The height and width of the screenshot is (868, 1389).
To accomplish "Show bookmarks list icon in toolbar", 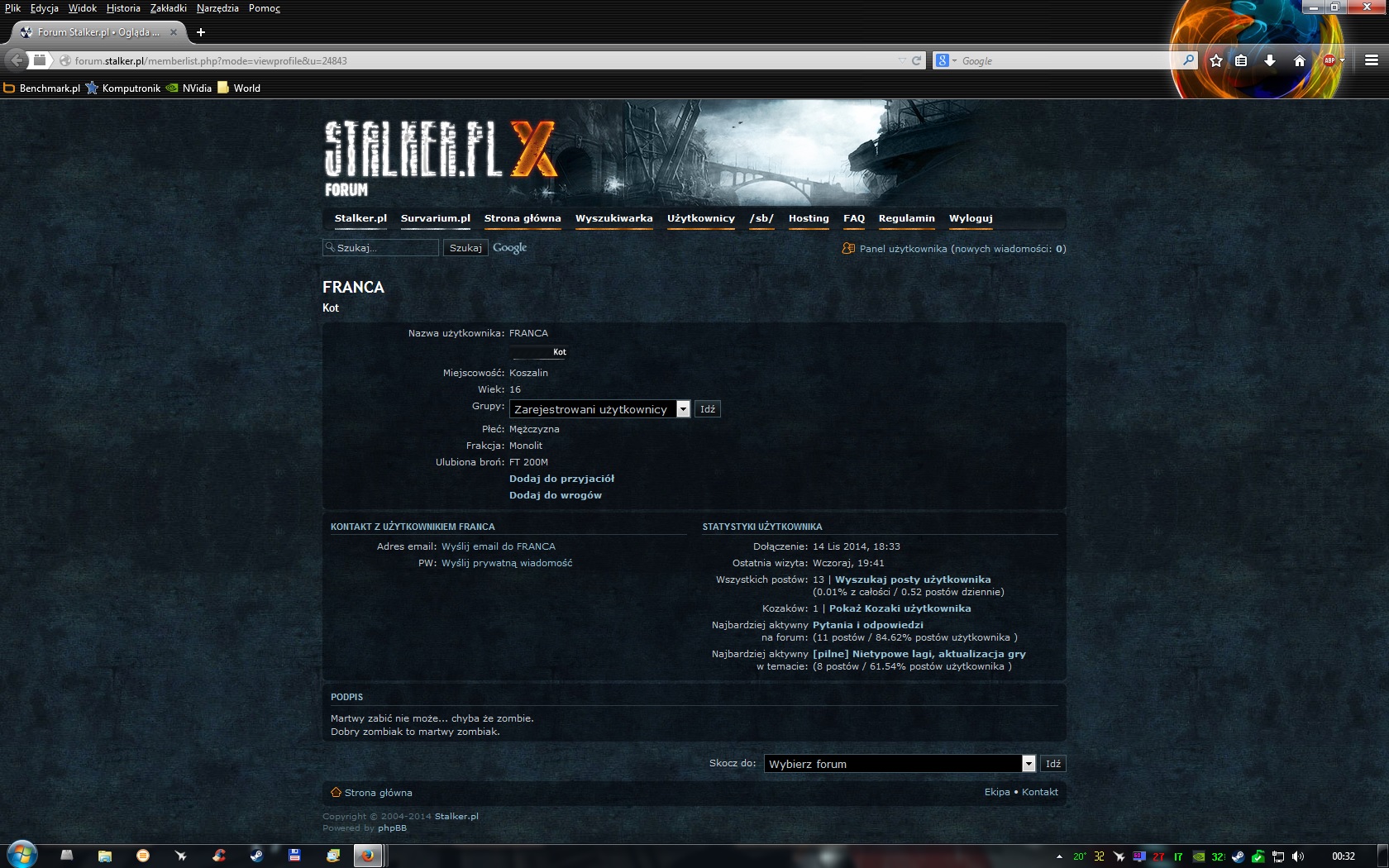I will coord(1241,60).
